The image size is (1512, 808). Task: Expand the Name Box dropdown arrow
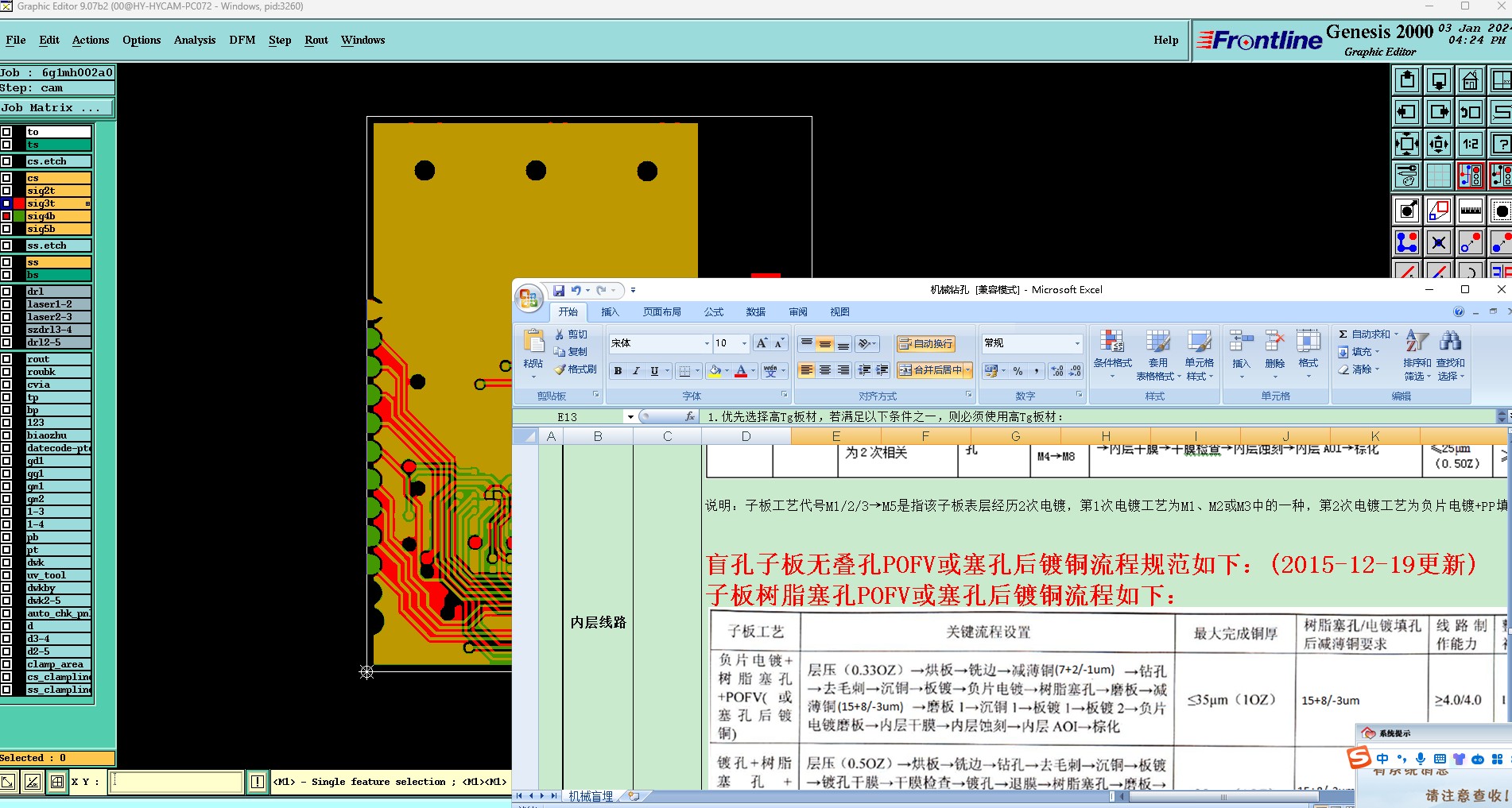point(630,416)
